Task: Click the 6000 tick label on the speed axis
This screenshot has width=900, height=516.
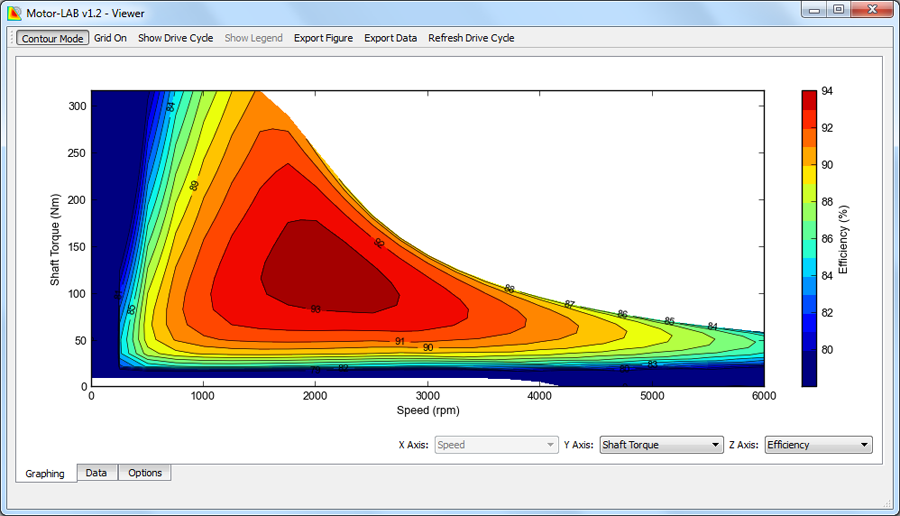Action: [x=764, y=396]
